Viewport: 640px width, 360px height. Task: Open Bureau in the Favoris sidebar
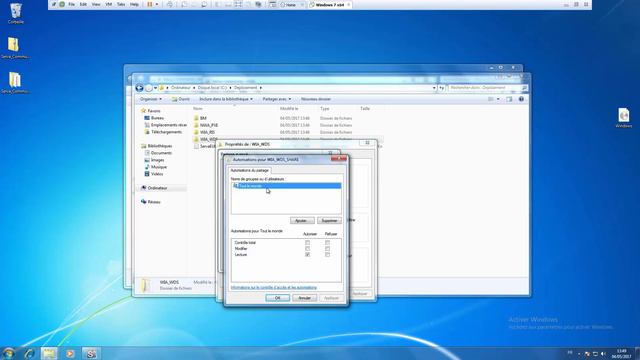click(x=154, y=118)
